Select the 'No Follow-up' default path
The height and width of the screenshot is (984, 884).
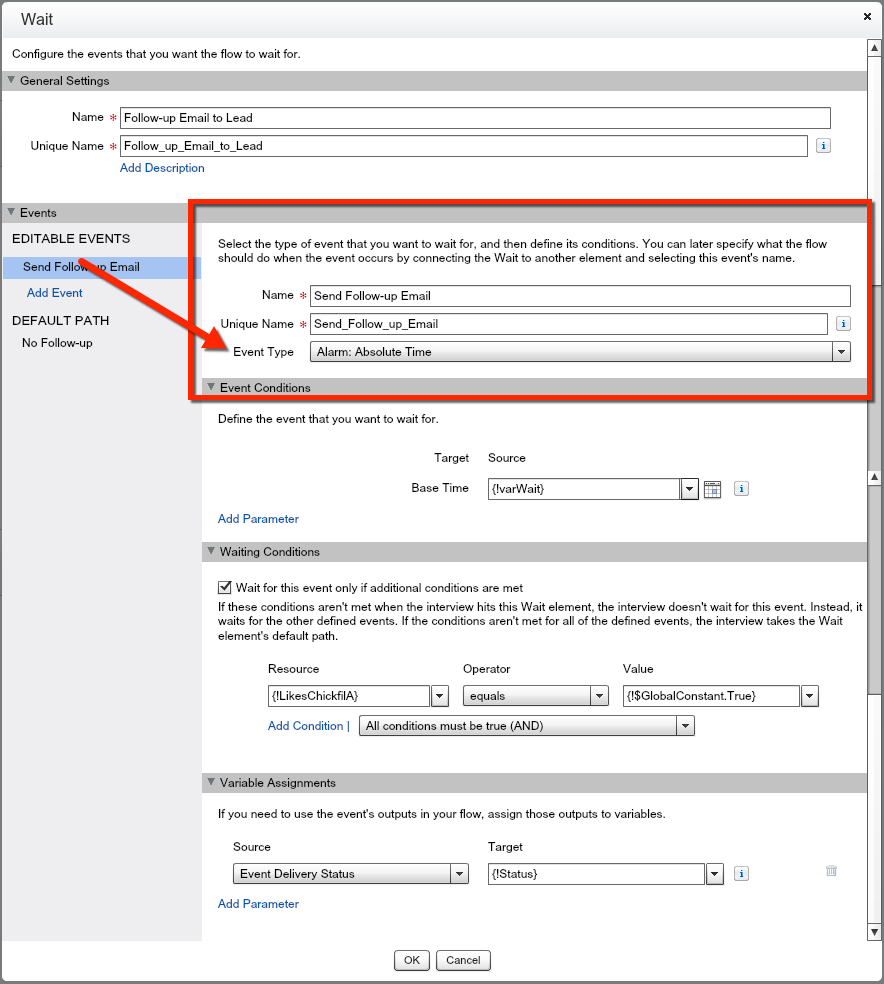click(x=57, y=343)
